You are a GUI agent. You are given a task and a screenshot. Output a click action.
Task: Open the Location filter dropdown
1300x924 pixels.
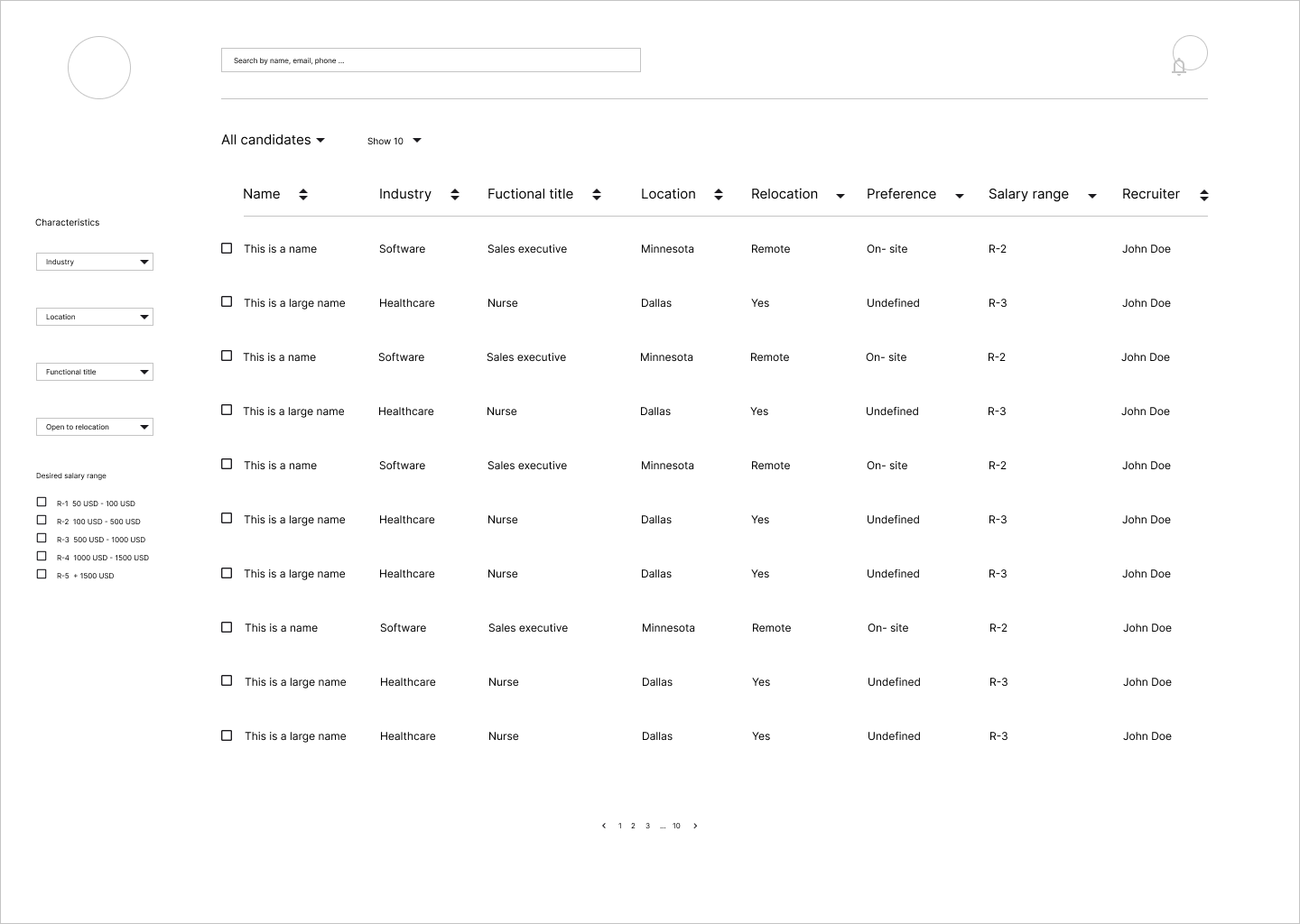pyautogui.click(x=95, y=317)
